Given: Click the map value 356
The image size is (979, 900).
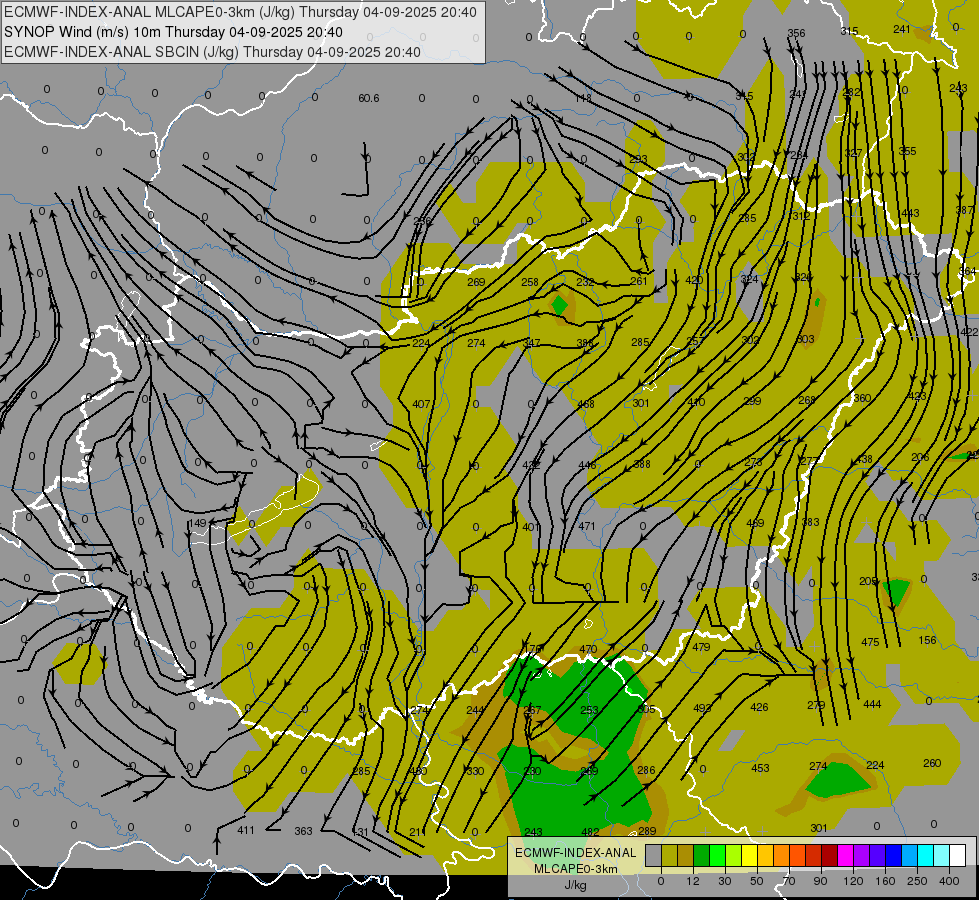Looking at the screenshot, I should pyautogui.click(x=796, y=33).
